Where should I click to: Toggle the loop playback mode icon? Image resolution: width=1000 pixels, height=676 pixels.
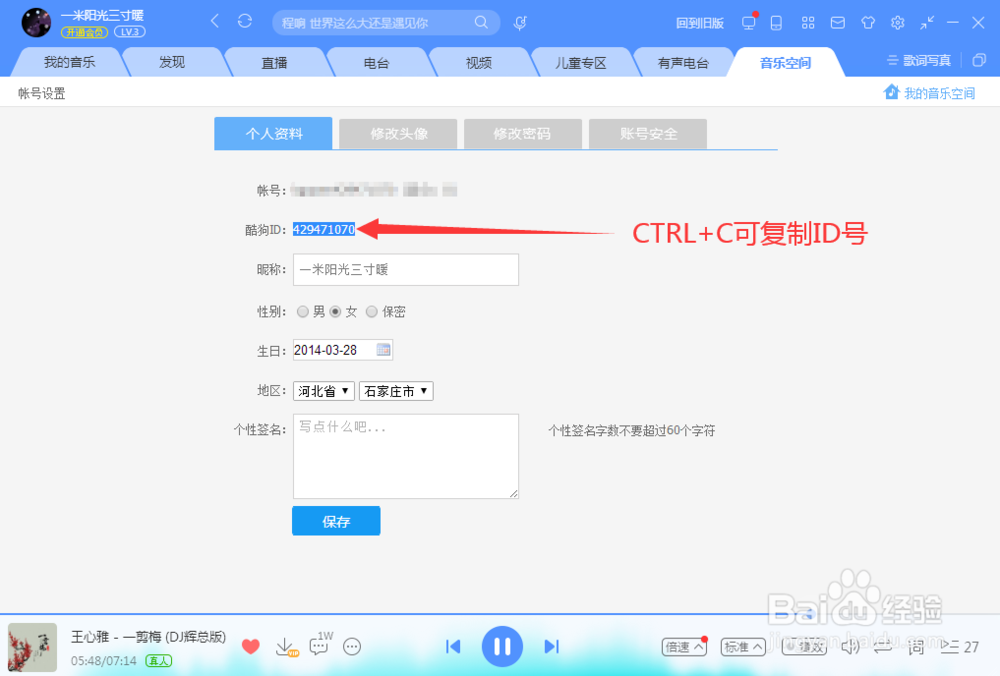883,647
